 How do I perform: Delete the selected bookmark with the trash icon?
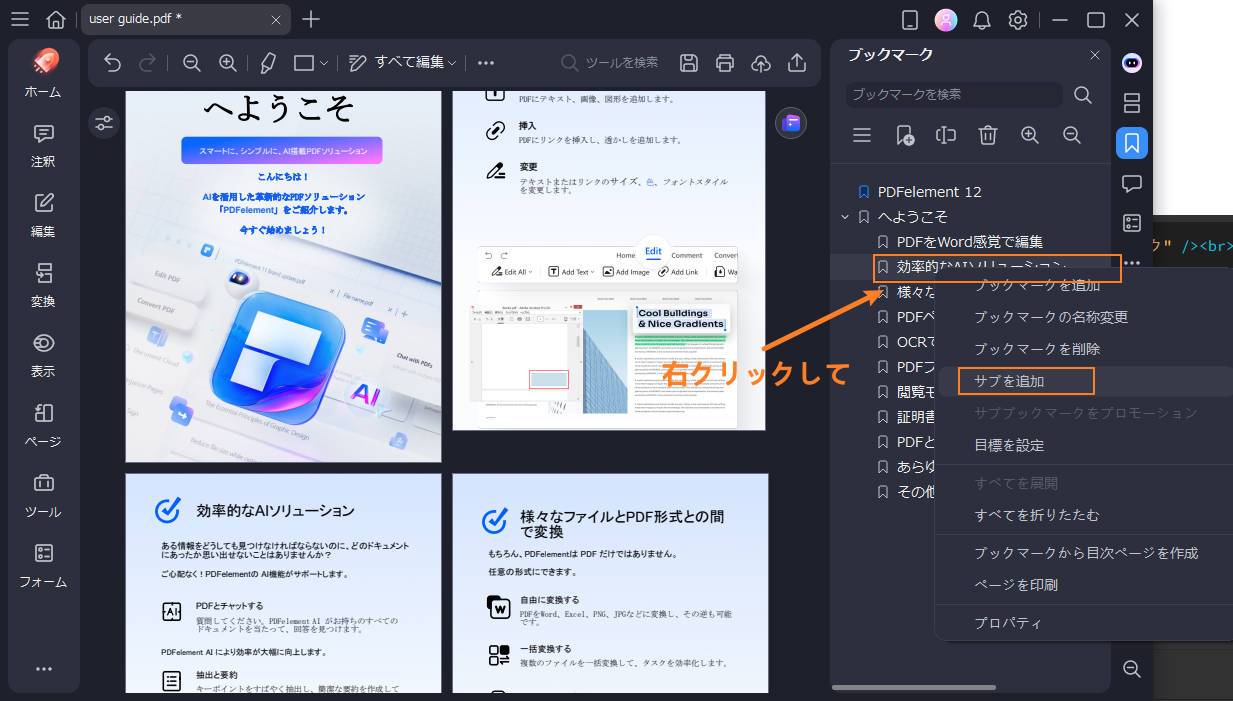[x=987, y=135]
